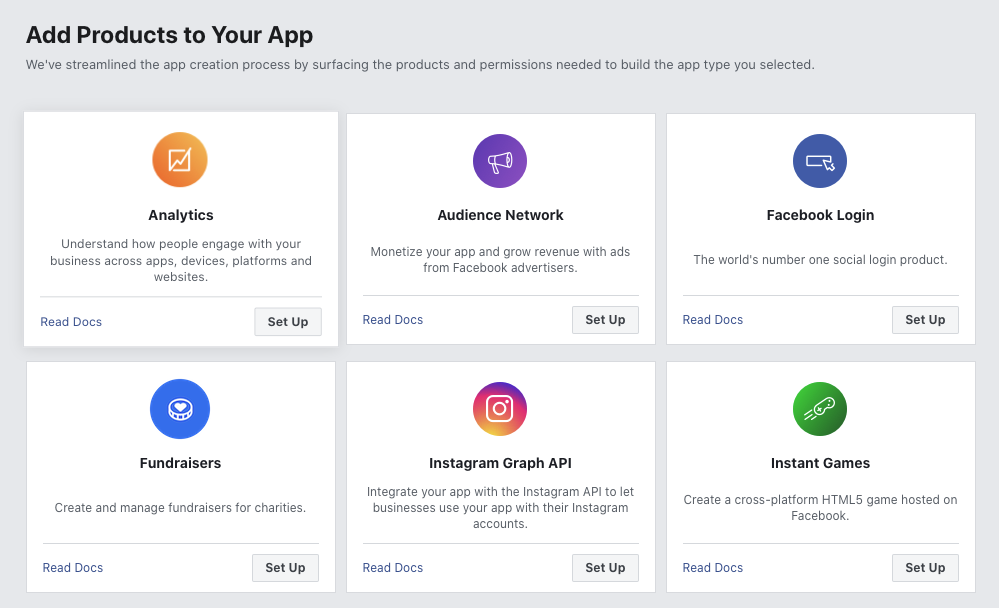The height and width of the screenshot is (608, 999).
Task: Click the Facebook Login icon
Action: (x=820, y=160)
